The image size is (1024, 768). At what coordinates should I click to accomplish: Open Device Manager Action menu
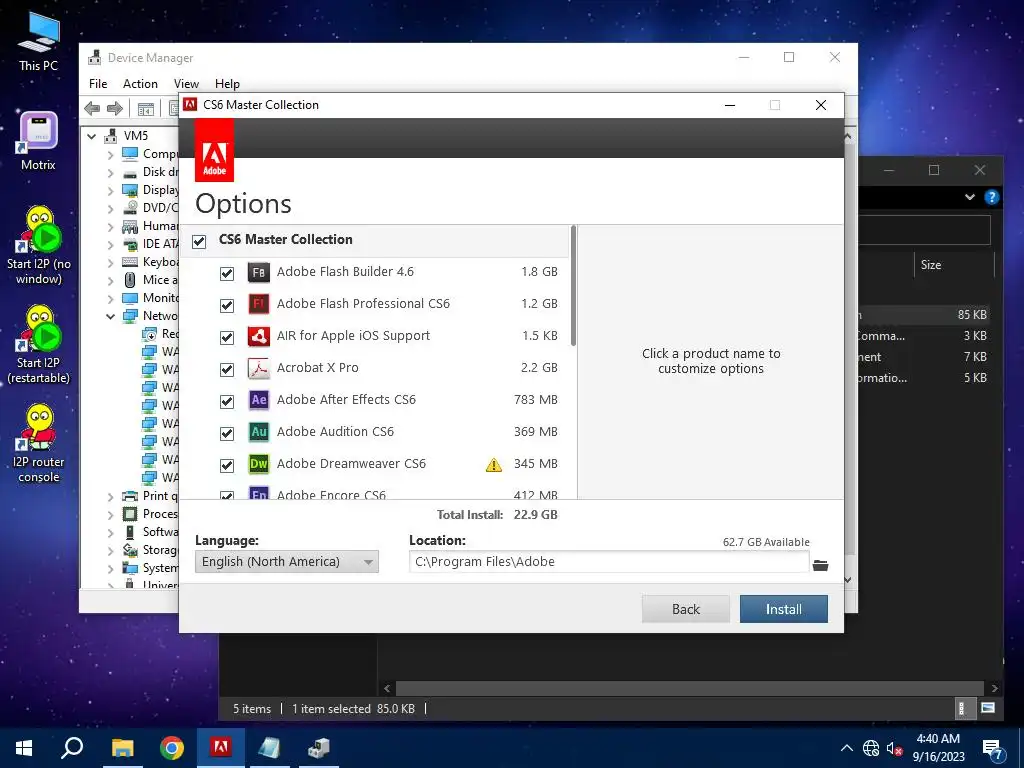click(140, 84)
